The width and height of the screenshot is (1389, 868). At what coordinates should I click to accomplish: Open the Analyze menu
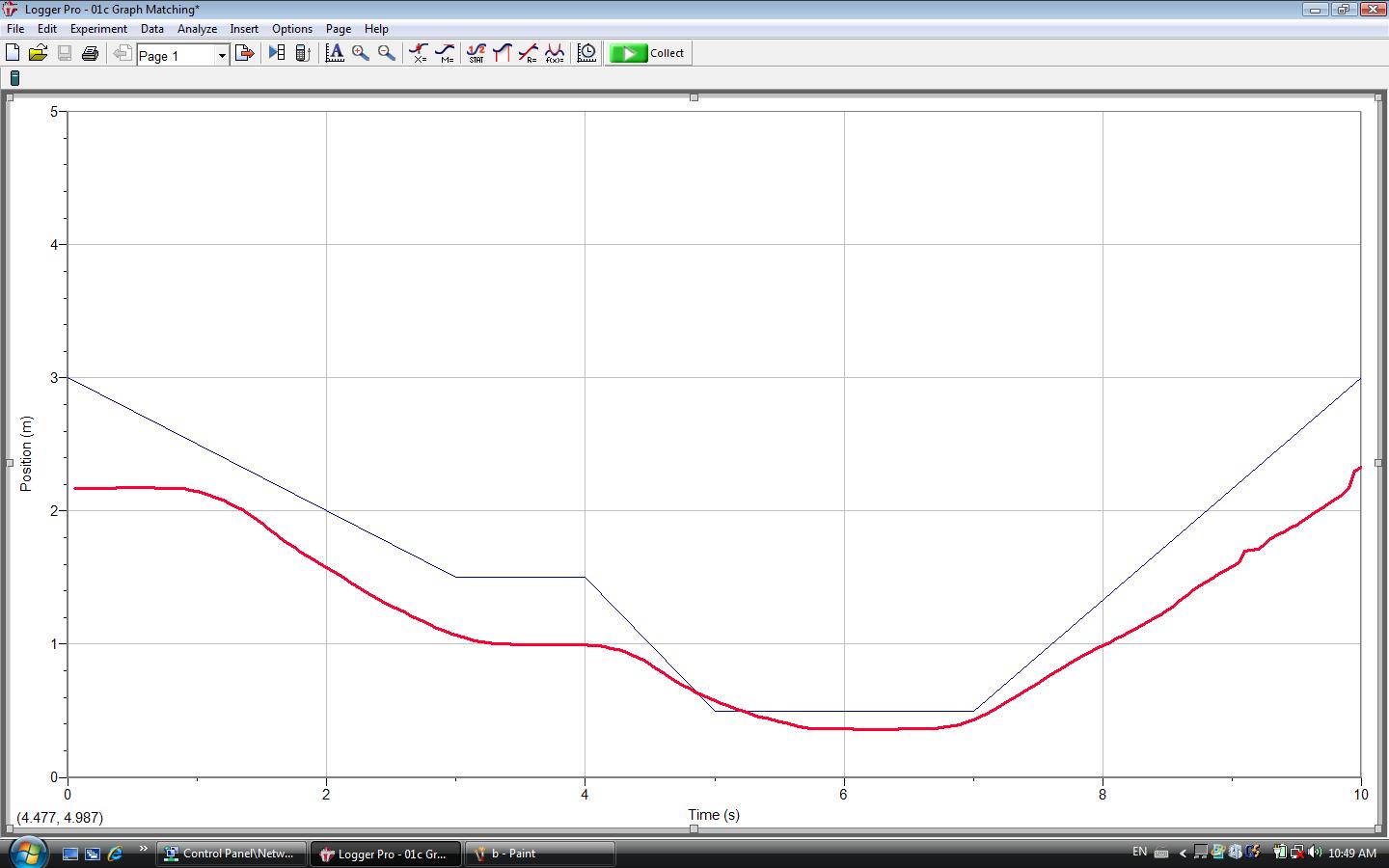tap(197, 28)
